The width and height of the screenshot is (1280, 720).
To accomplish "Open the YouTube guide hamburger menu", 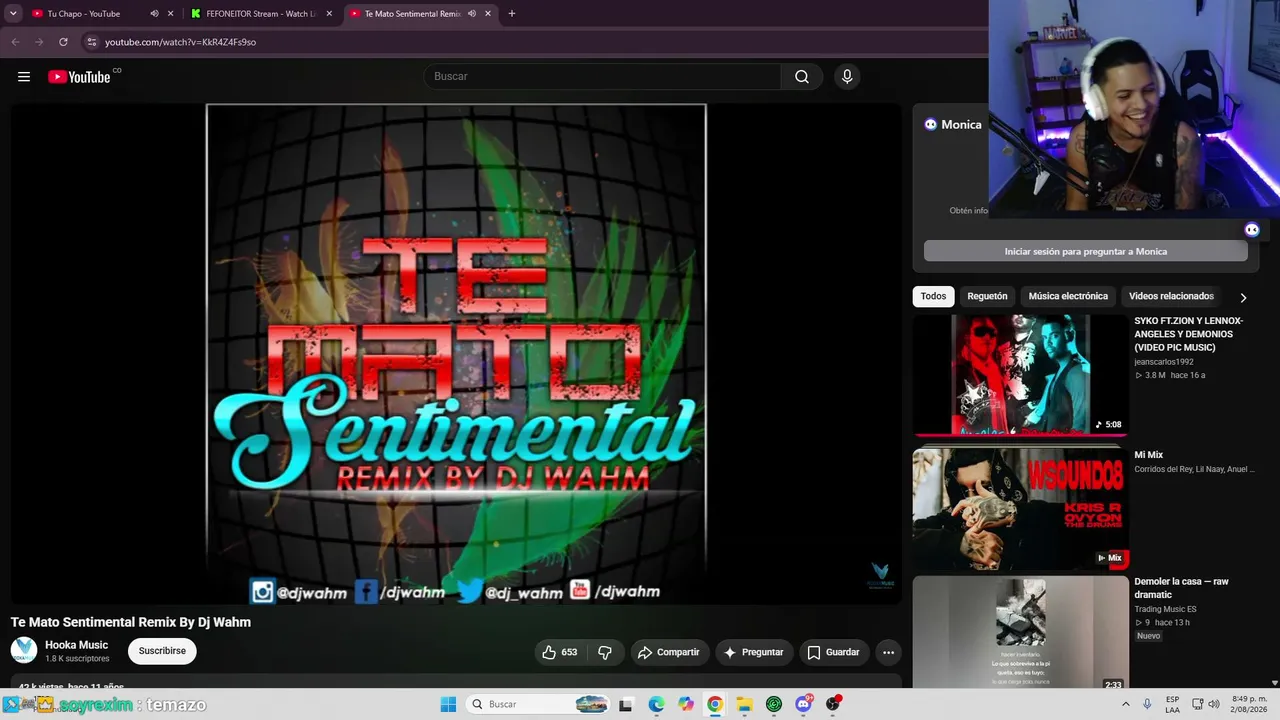I will coord(24,77).
